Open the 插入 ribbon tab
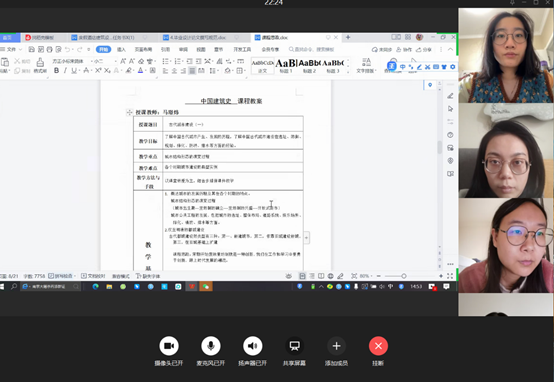 point(121,49)
